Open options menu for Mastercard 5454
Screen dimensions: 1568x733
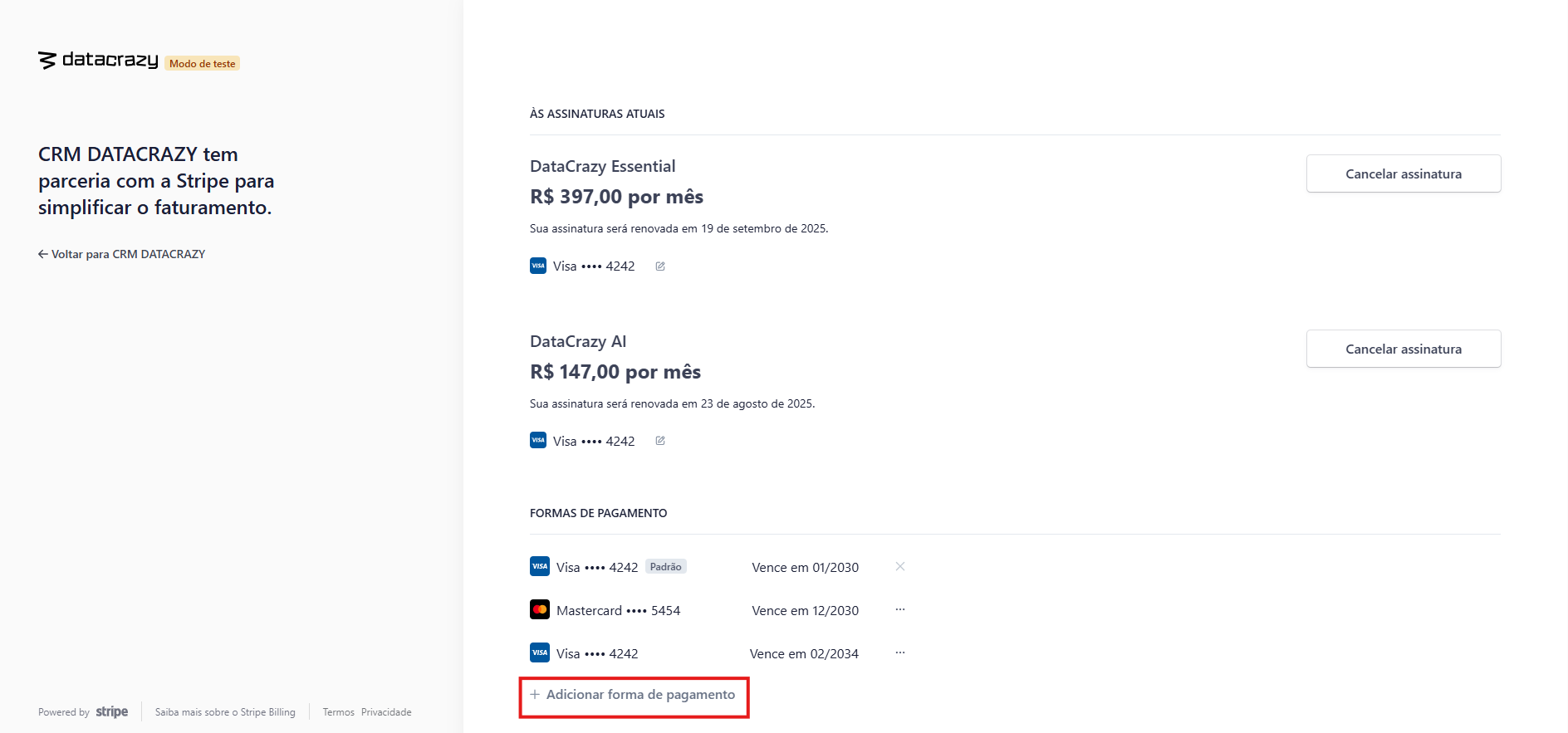(900, 609)
